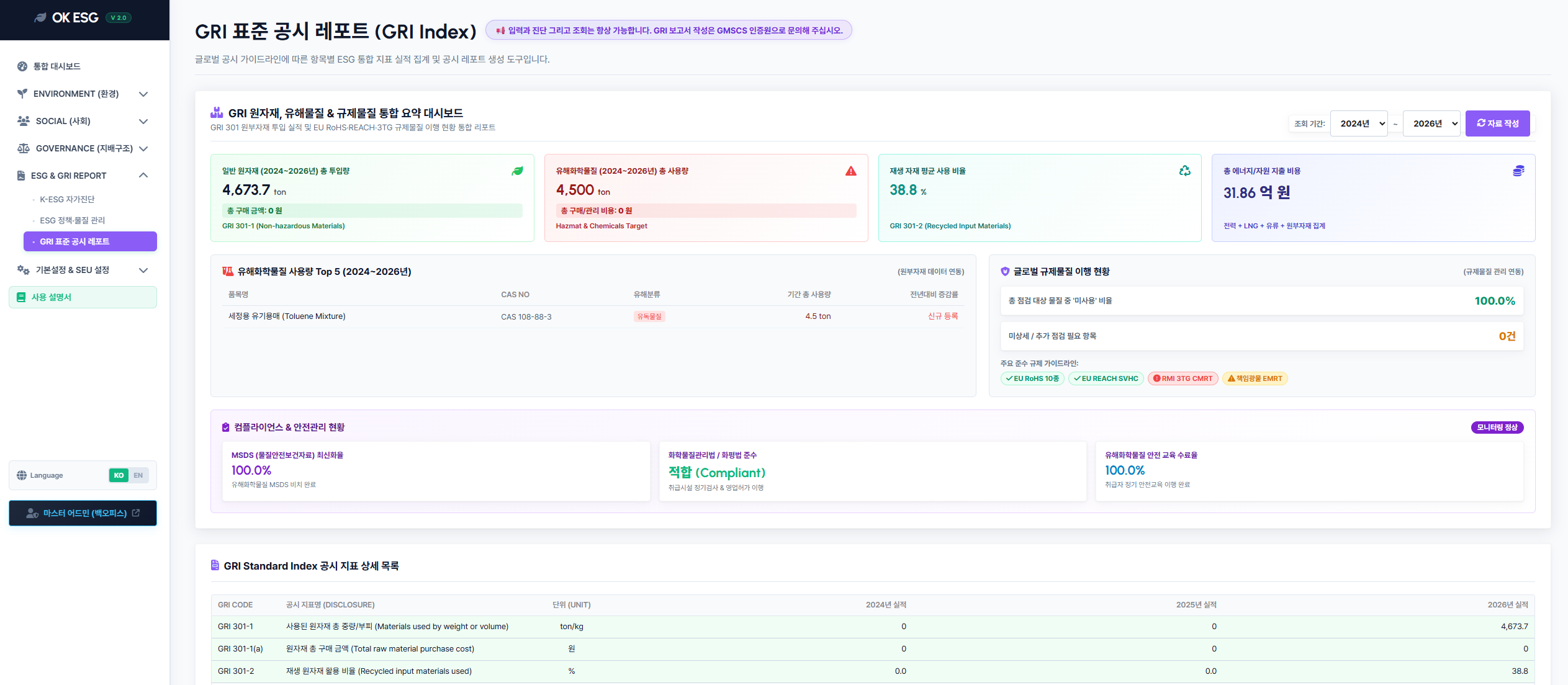
Task: Click the EU RoHS 10종 guideline tag
Action: [x=1032, y=378]
